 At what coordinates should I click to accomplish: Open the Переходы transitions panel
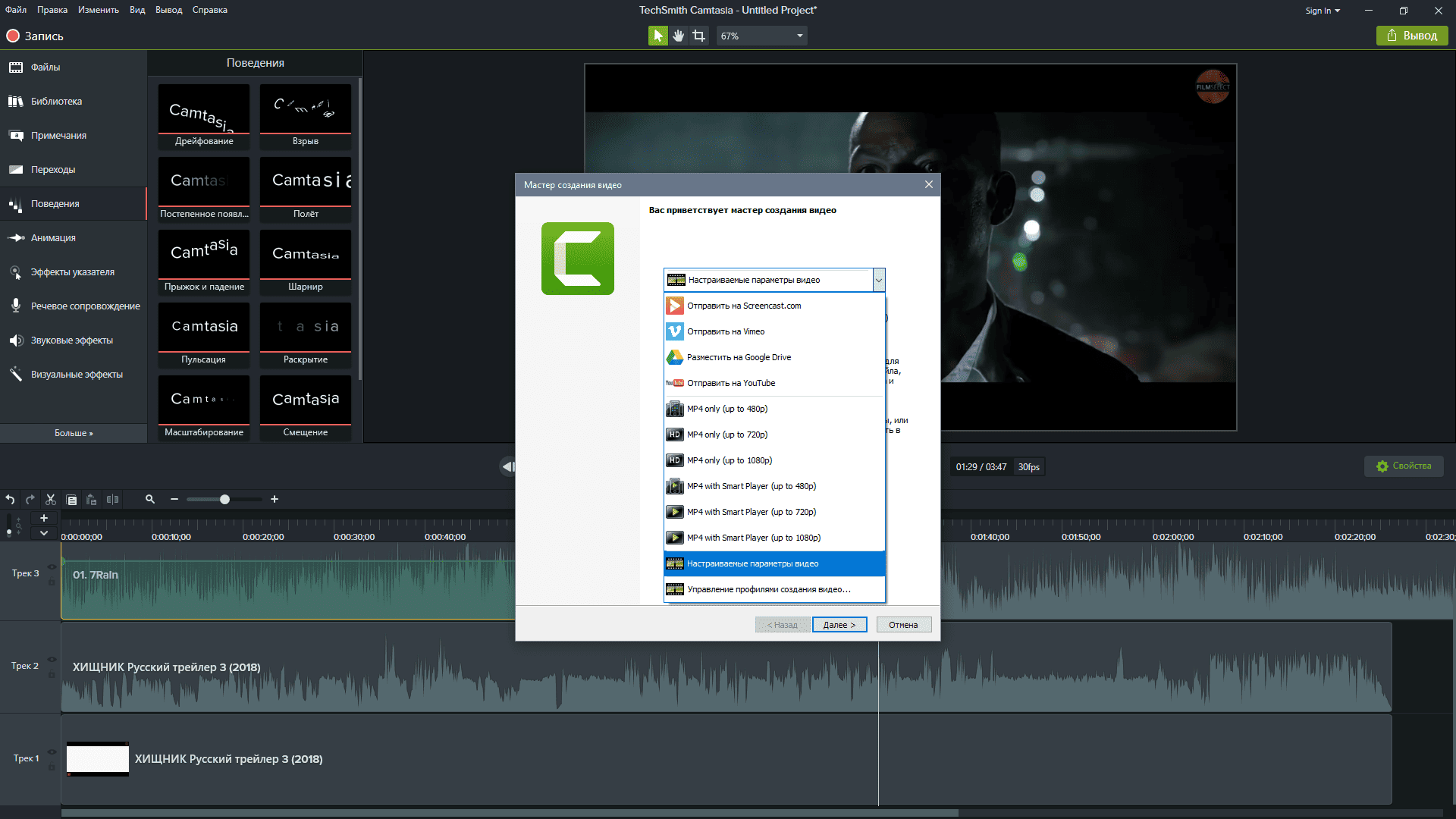pyautogui.click(x=74, y=170)
